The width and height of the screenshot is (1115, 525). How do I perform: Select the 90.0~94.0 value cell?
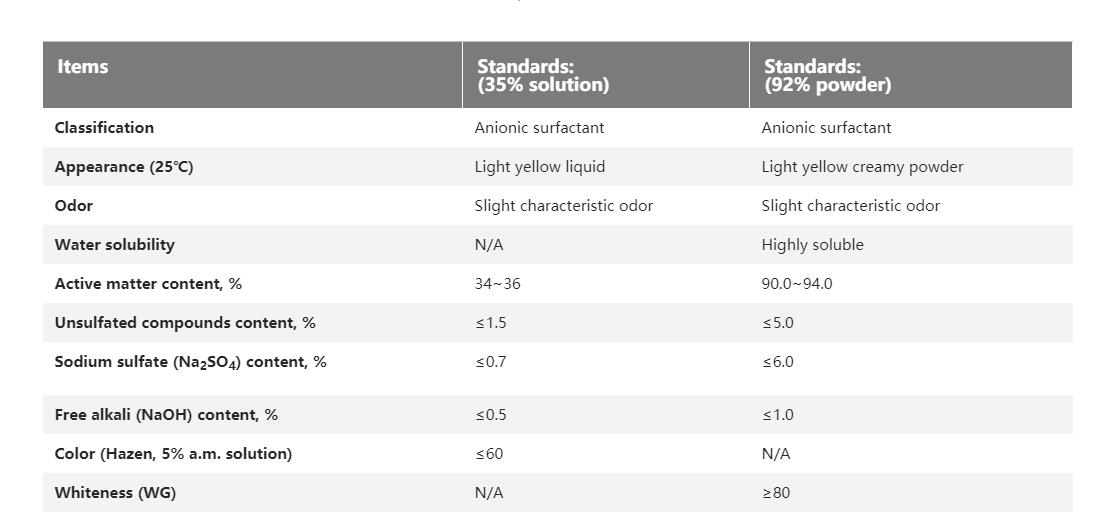[797, 284]
